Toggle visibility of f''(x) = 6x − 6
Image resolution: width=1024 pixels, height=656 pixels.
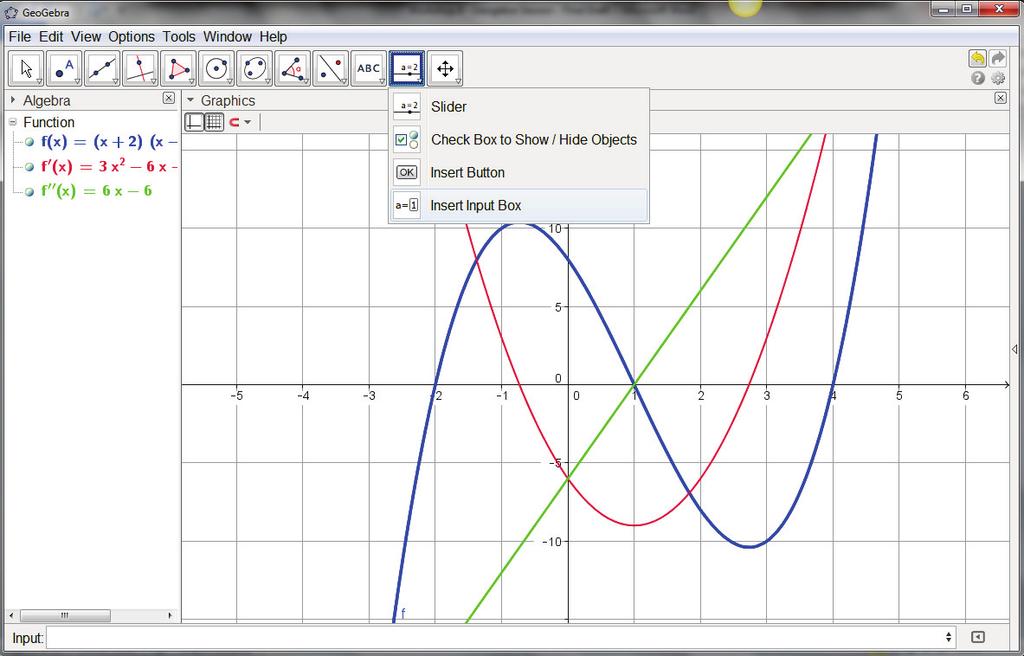click(x=29, y=191)
